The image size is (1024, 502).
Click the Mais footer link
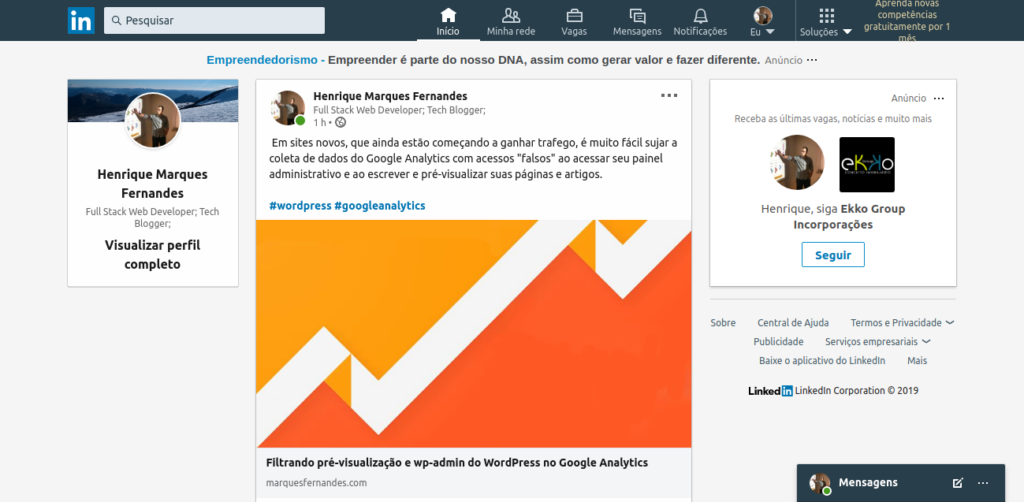pos(917,360)
